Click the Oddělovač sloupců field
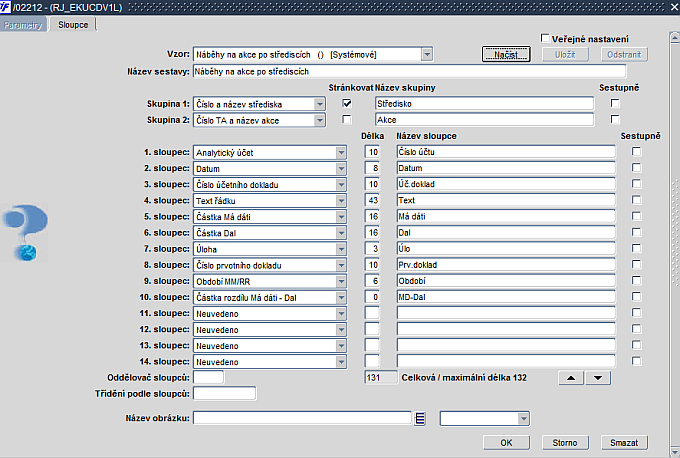Viewport: 680px width, 458px height. (209, 377)
